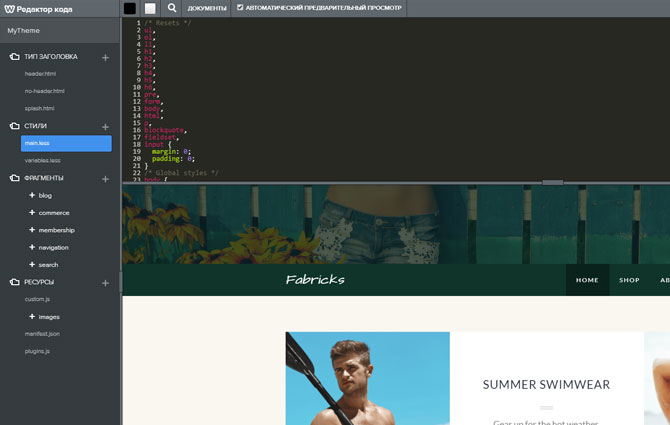
Task: Click the 'margin: 0;' code line
Action: pos(171,152)
